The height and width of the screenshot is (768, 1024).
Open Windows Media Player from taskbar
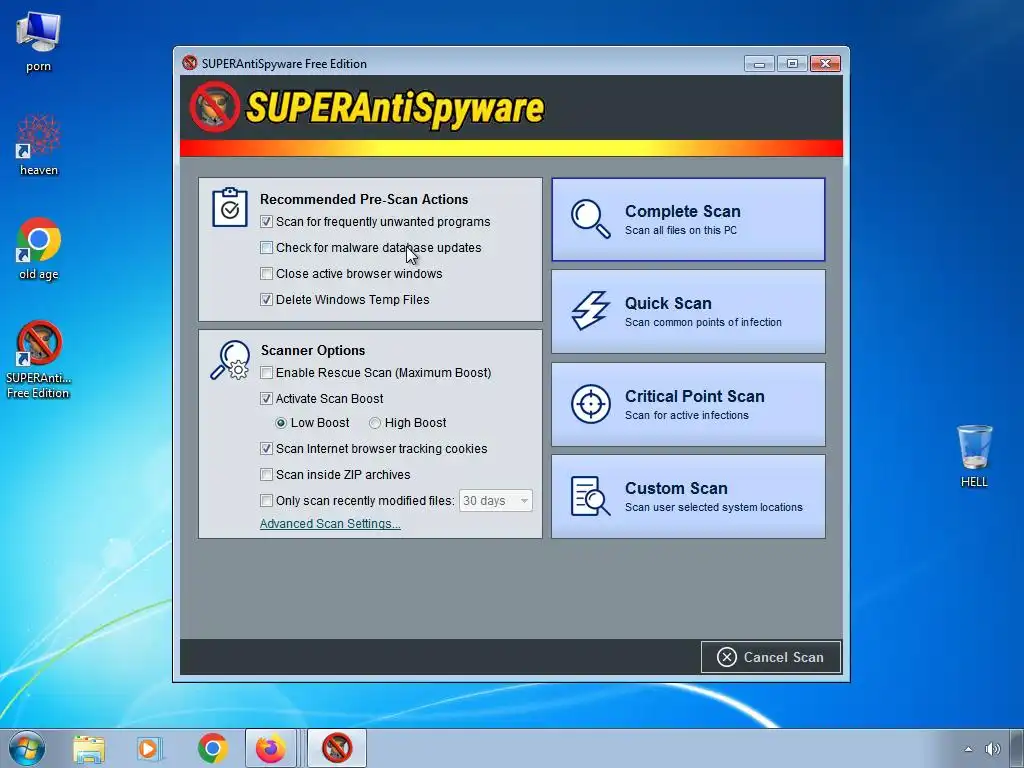tap(149, 749)
